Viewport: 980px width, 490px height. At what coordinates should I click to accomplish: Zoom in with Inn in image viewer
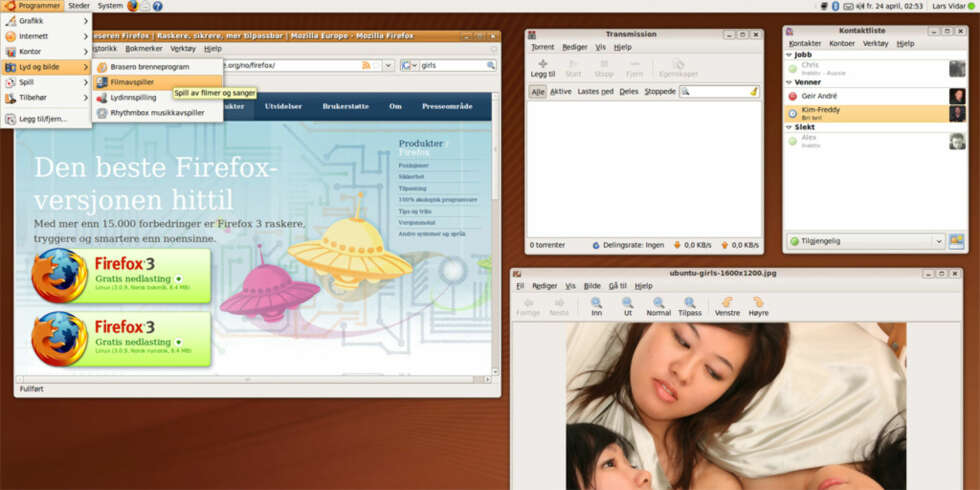[x=596, y=306]
